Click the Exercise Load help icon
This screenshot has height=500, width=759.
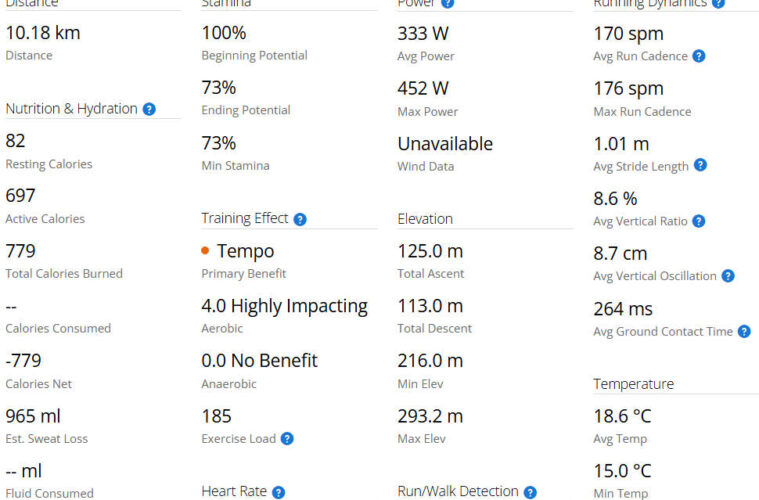coord(287,438)
